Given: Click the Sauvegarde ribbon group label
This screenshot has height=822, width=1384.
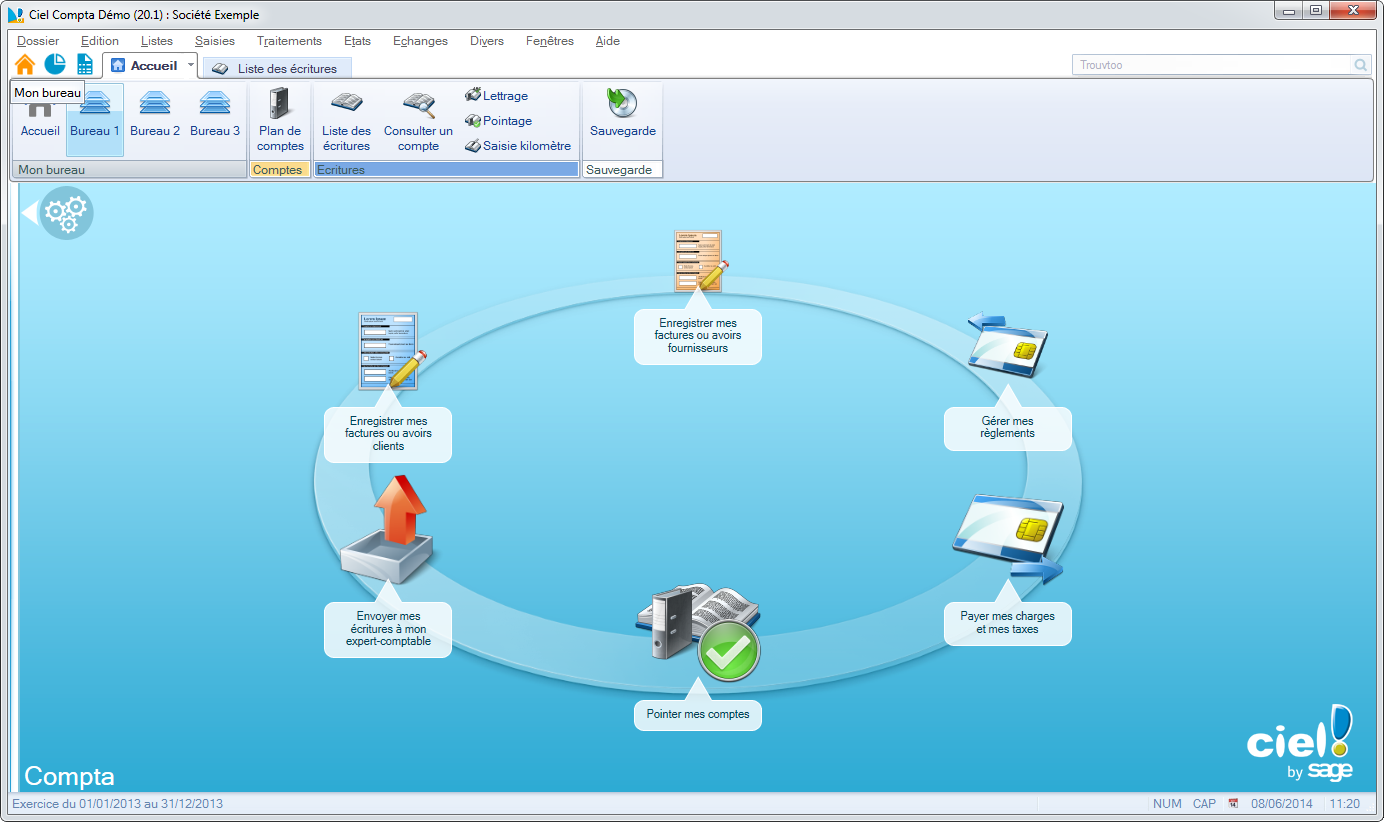Looking at the screenshot, I should point(622,170).
